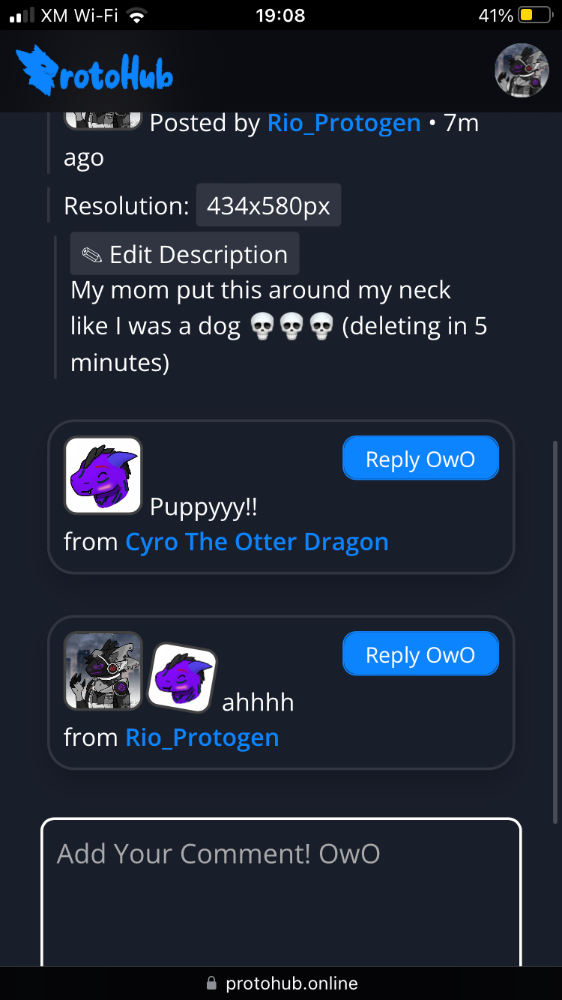Open Cyro's purple dragon avatar on Puppyyy comment
Image resolution: width=562 pixels, height=1000 pixels.
pyautogui.click(x=103, y=475)
